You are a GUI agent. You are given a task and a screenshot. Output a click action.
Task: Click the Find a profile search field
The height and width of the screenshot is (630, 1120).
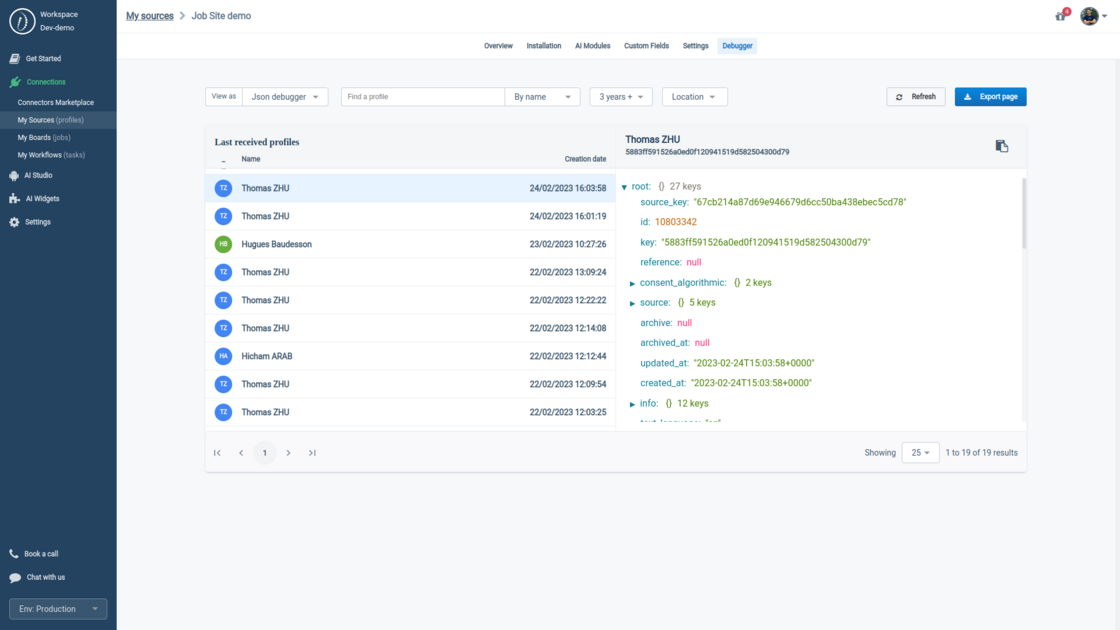click(x=420, y=96)
